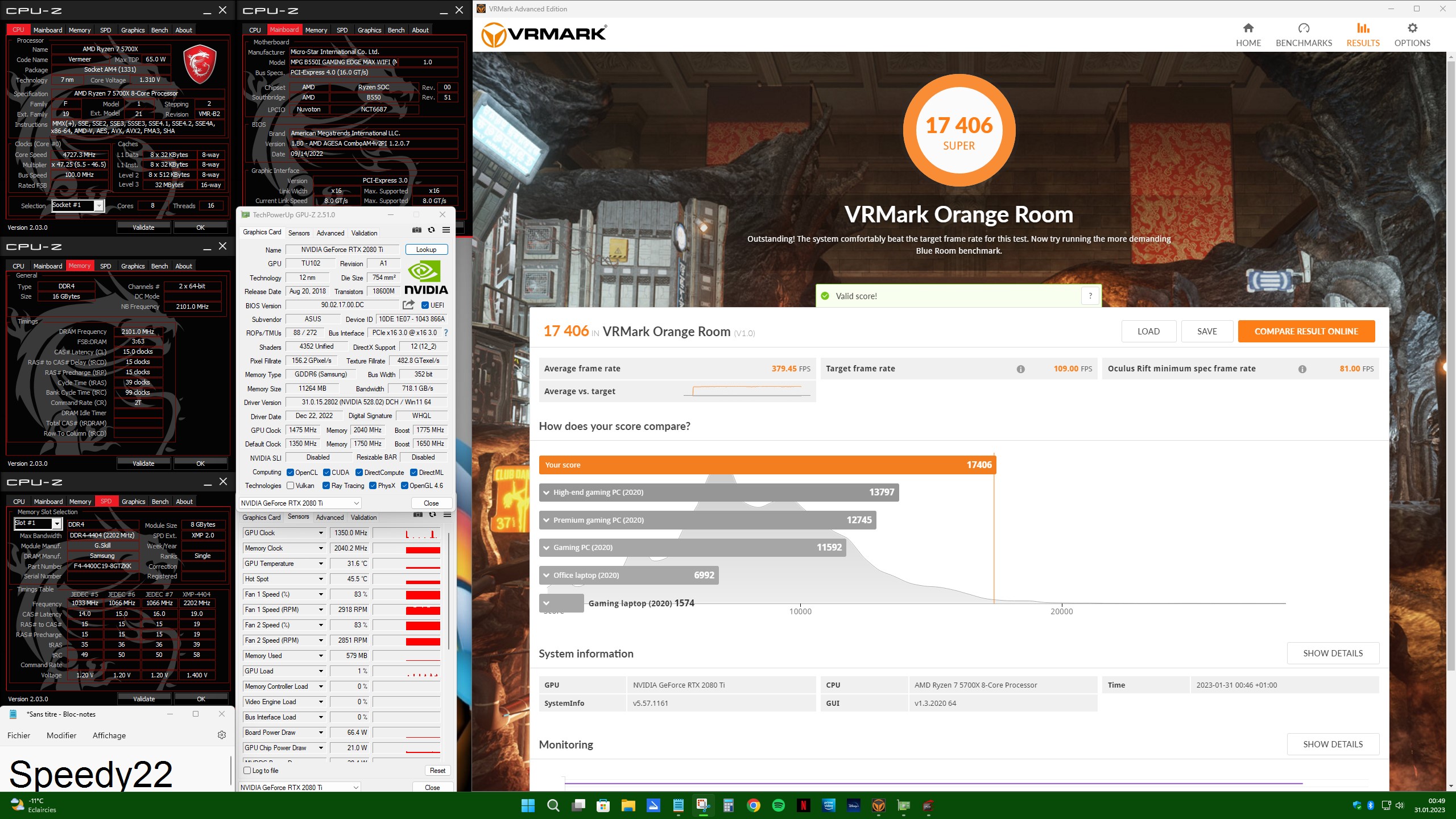Image resolution: width=1456 pixels, height=819 pixels.
Task: Click Target frame rate info icon
Action: [x=1021, y=369]
